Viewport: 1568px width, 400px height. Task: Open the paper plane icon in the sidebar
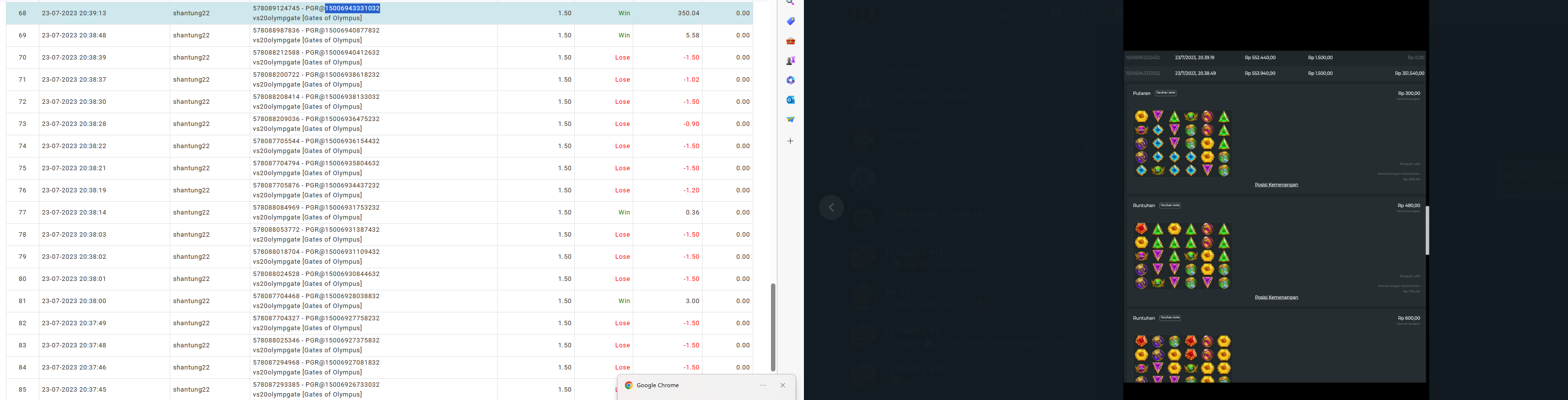(790, 120)
